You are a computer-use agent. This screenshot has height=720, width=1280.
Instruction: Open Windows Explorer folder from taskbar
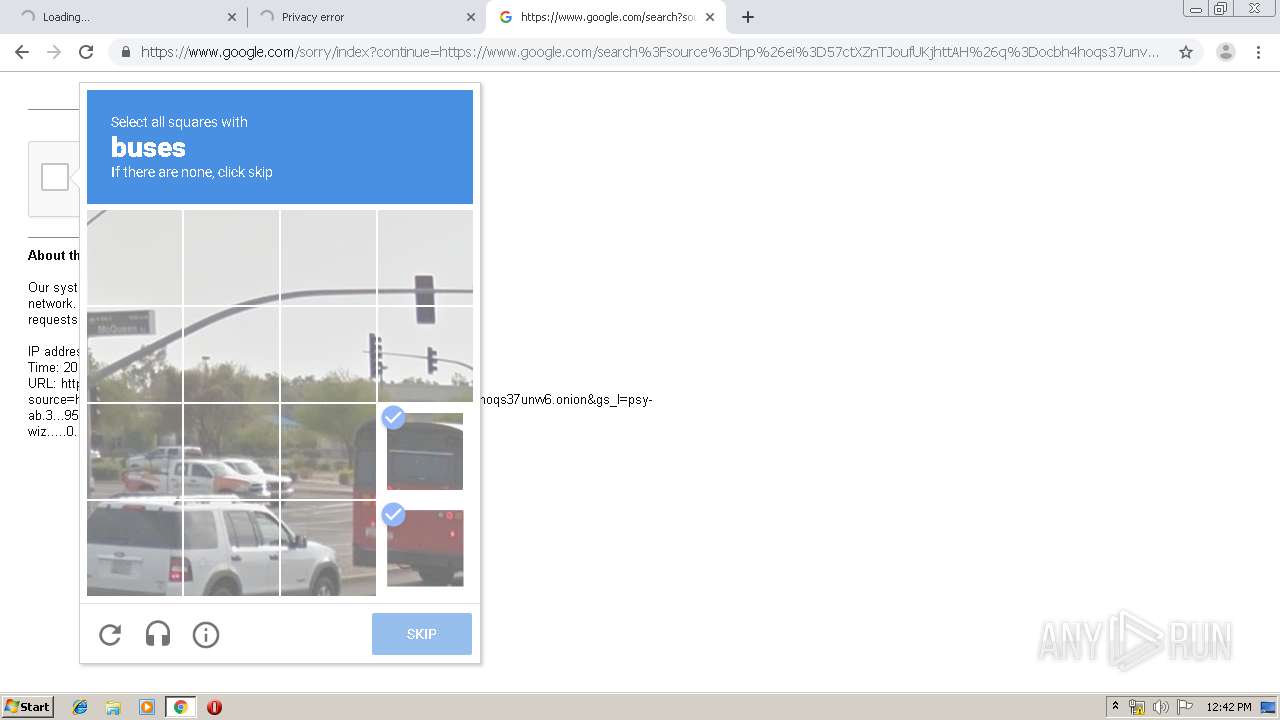(113, 707)
